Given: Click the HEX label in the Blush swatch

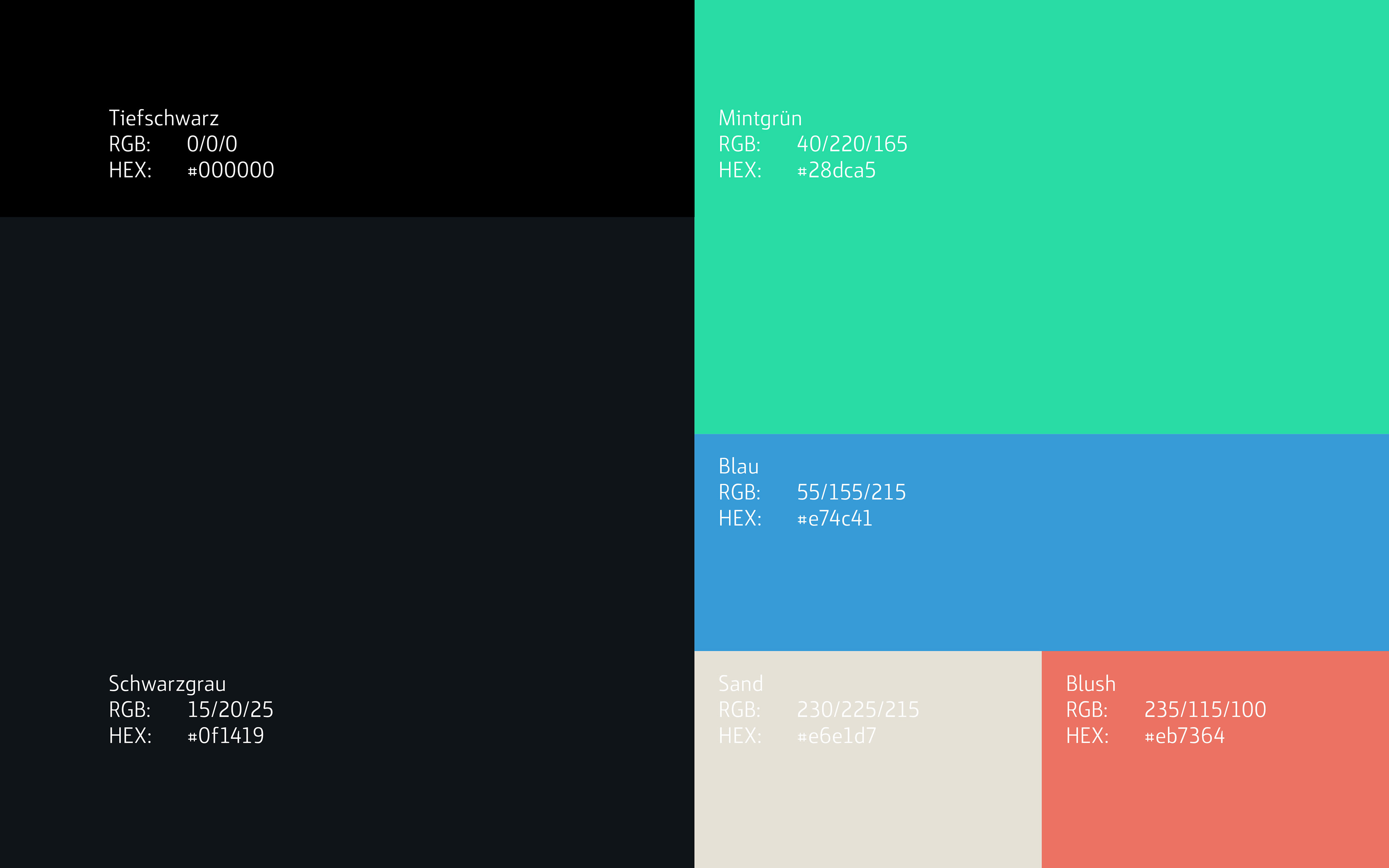Looking at the screenshot, I should [x=1087, y=736].
